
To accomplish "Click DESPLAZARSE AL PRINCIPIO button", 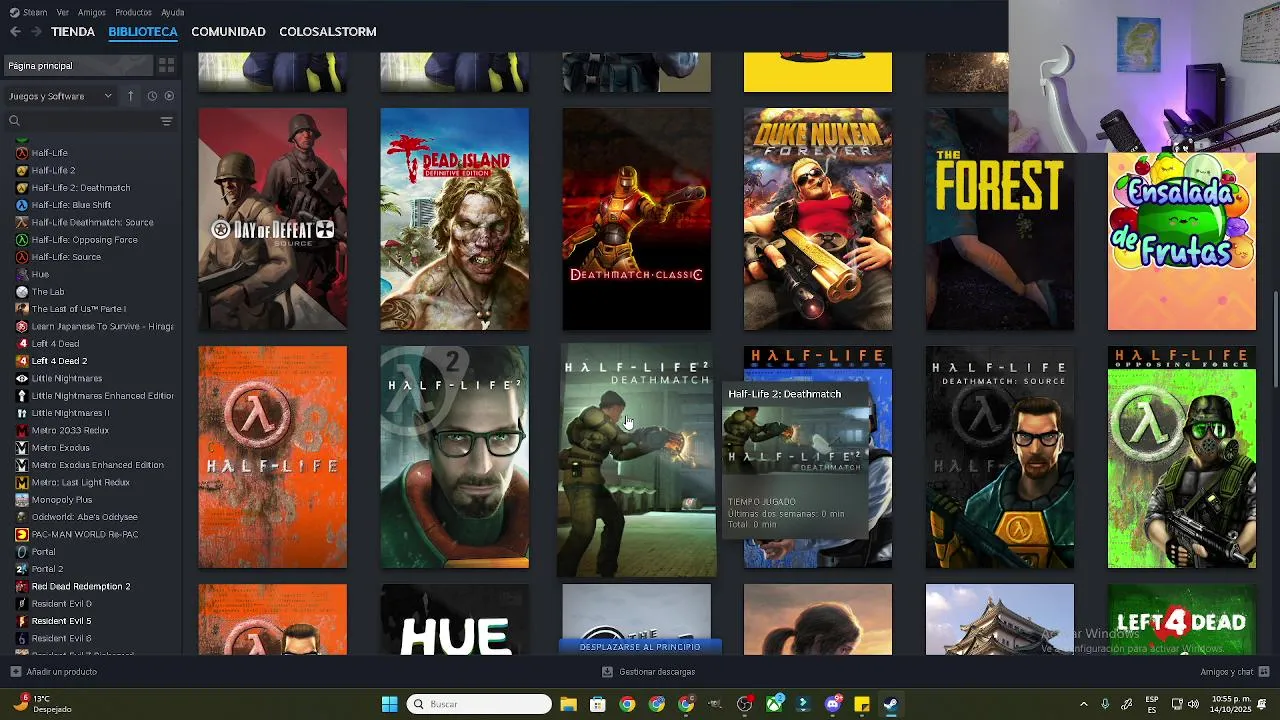I will click(640, 647).
